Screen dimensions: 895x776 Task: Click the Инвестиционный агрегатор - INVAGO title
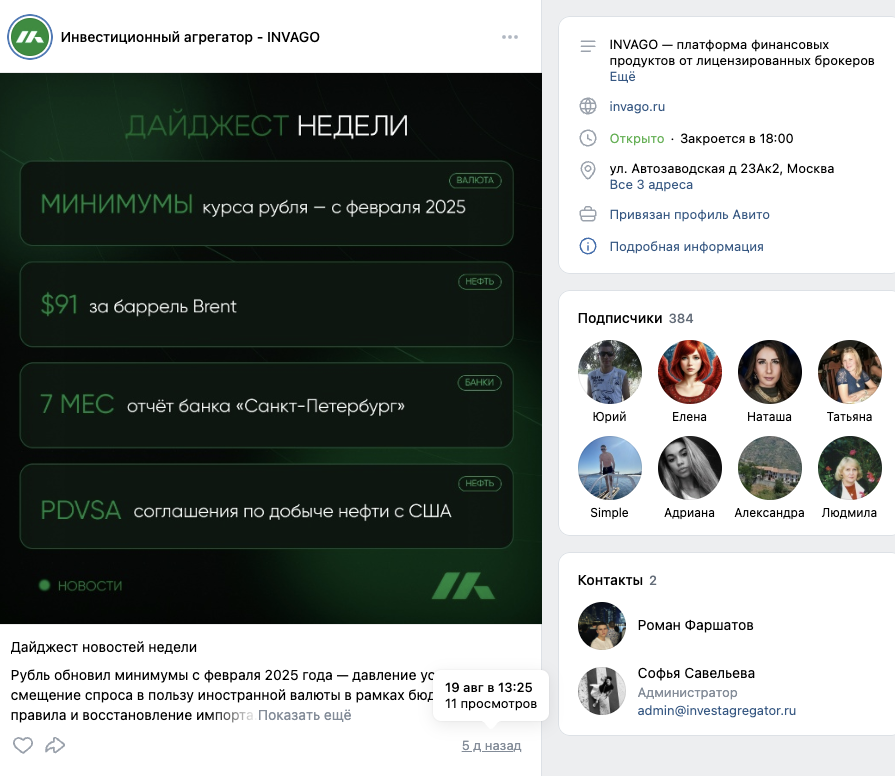(190, 37)
